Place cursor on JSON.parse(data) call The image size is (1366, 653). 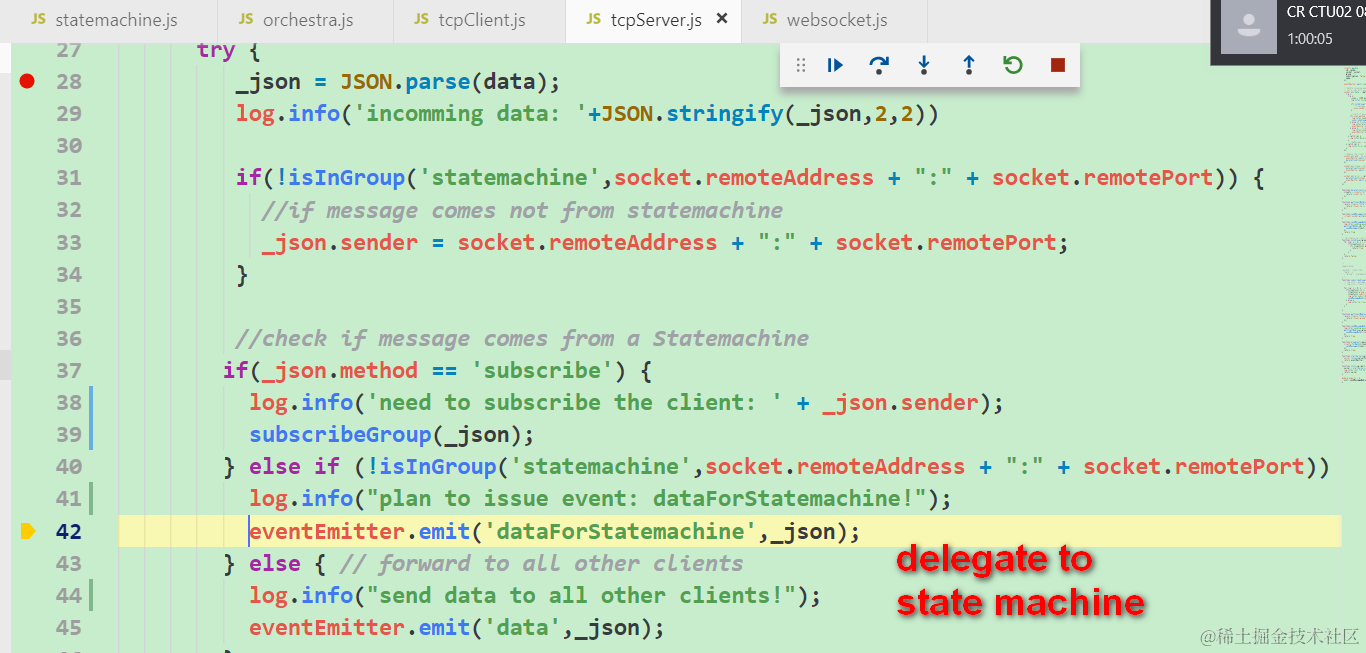[443, 82]
